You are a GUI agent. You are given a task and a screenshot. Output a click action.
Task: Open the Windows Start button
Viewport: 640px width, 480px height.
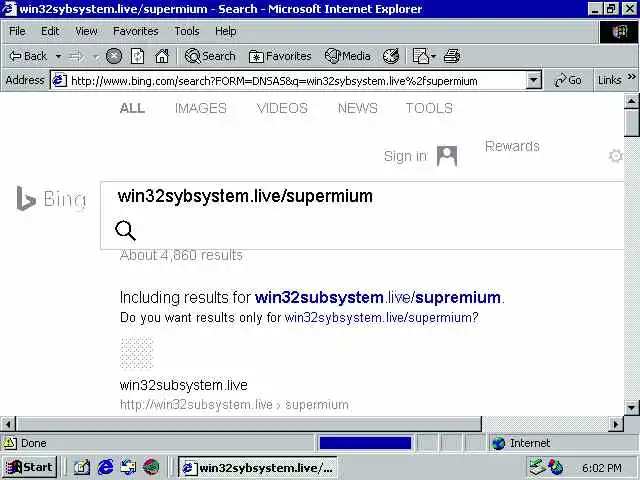(29, 467)
